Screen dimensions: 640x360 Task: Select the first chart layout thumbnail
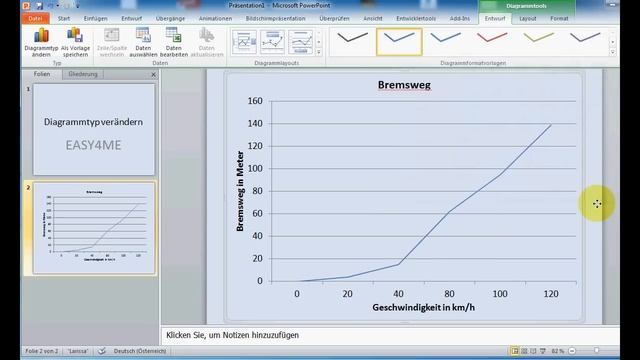coord(244,42)
